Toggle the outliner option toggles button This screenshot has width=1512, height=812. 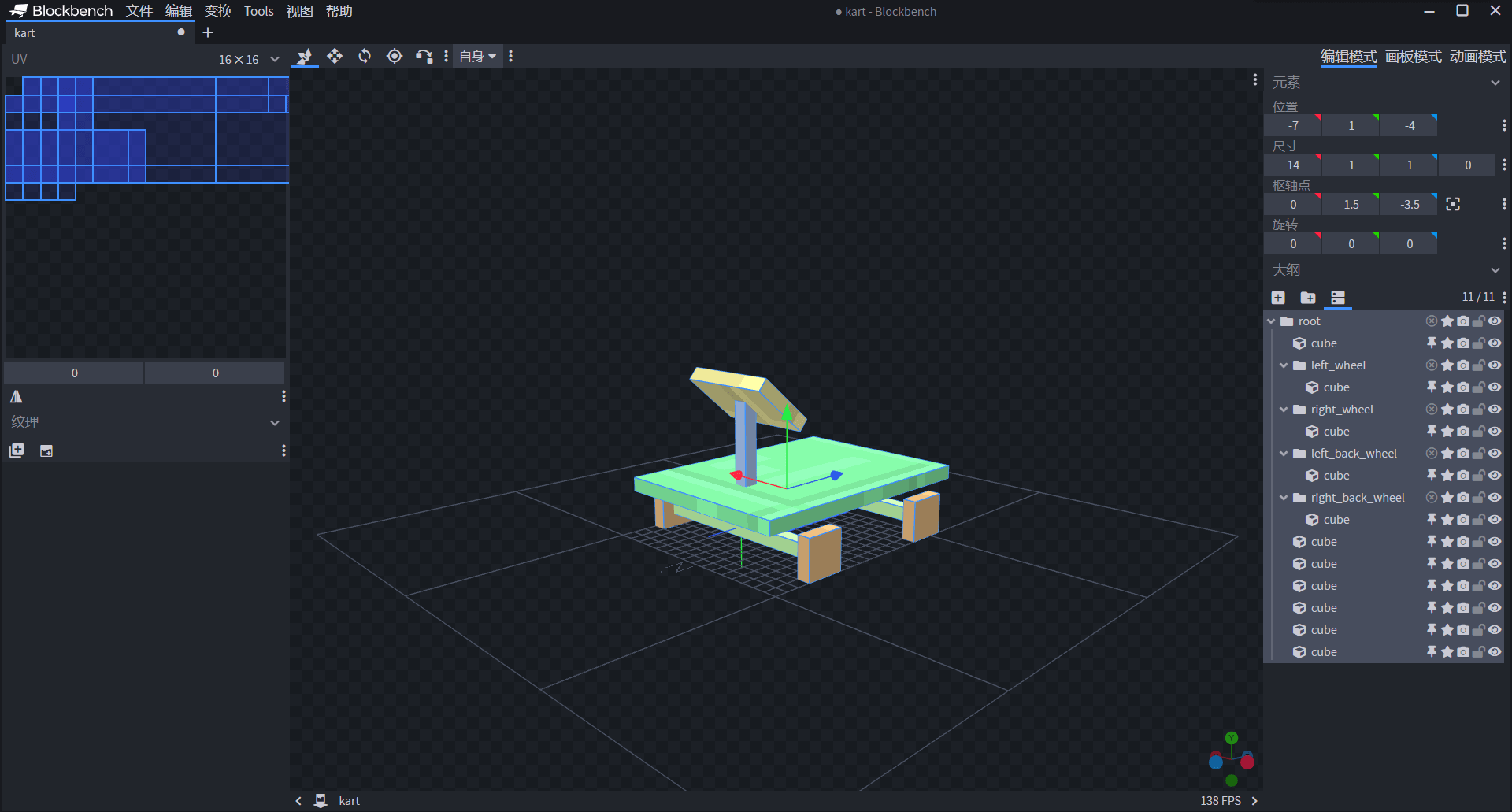[x=1338, y=297]
